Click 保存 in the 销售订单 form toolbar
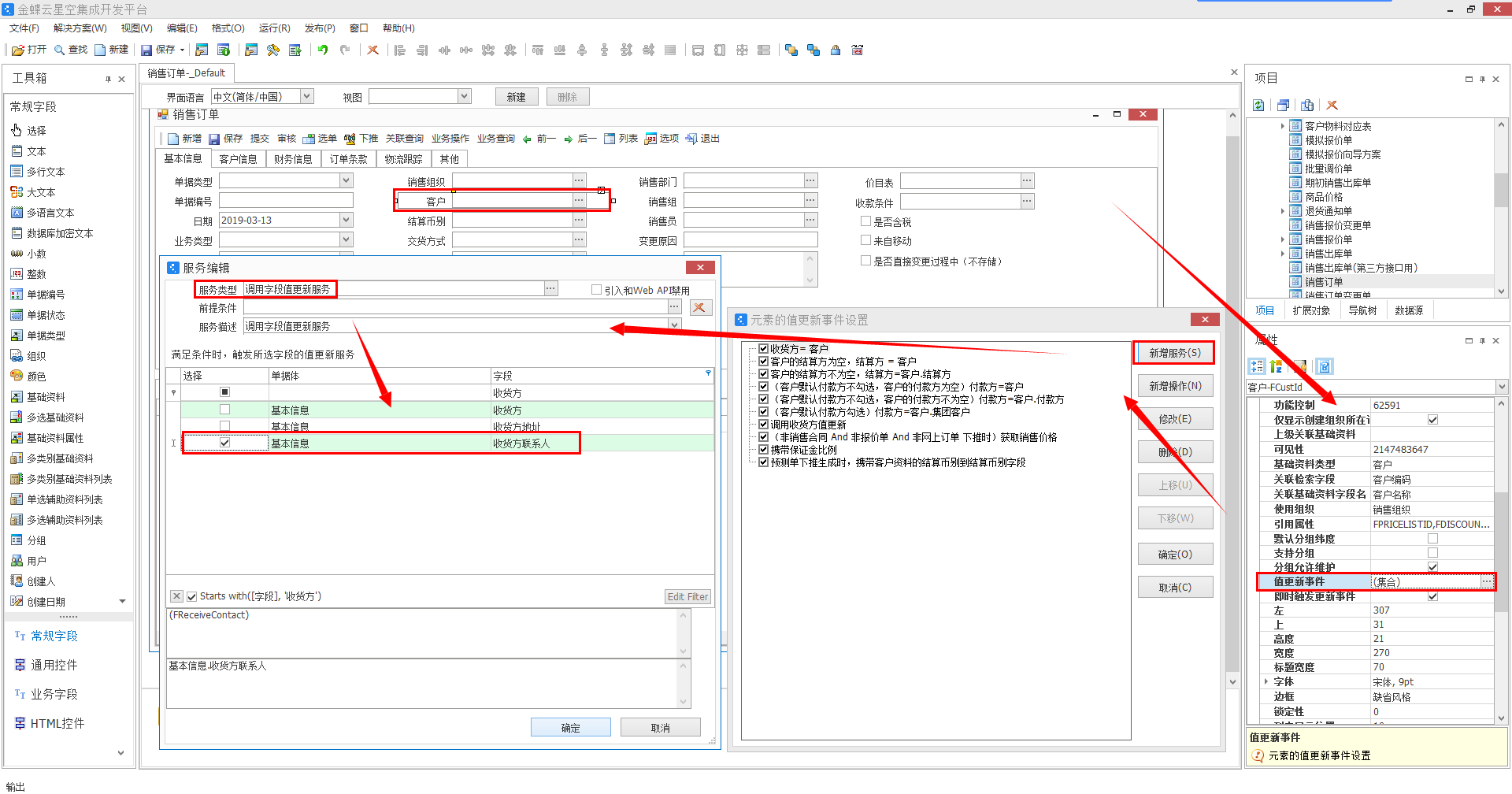This screenshot has height=794, width=1512. [225, 139]
